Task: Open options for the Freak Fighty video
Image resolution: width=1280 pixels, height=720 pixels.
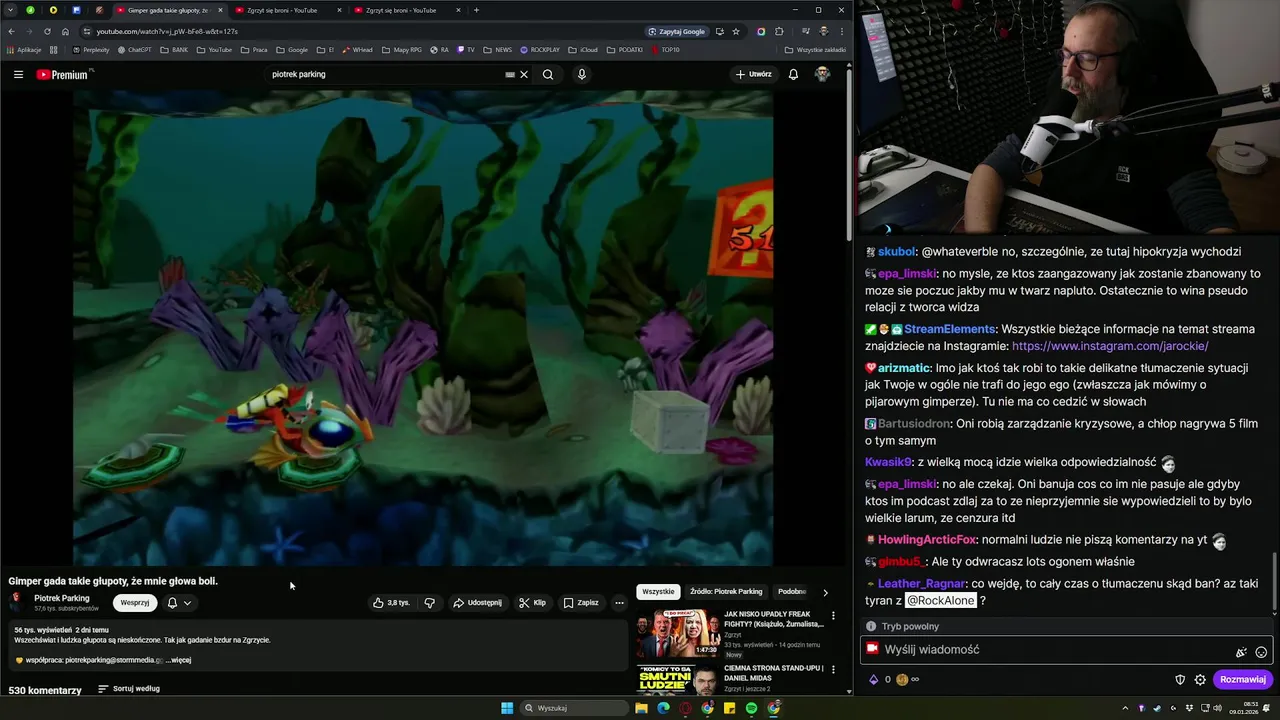Action: pos(833,616)
